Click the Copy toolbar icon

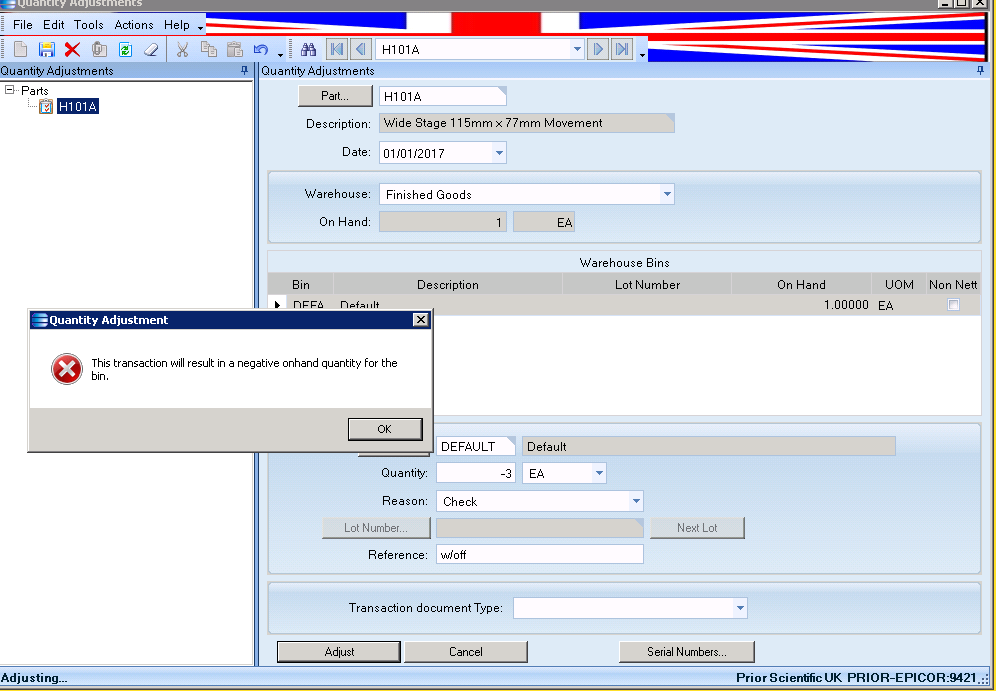point(208,49)
